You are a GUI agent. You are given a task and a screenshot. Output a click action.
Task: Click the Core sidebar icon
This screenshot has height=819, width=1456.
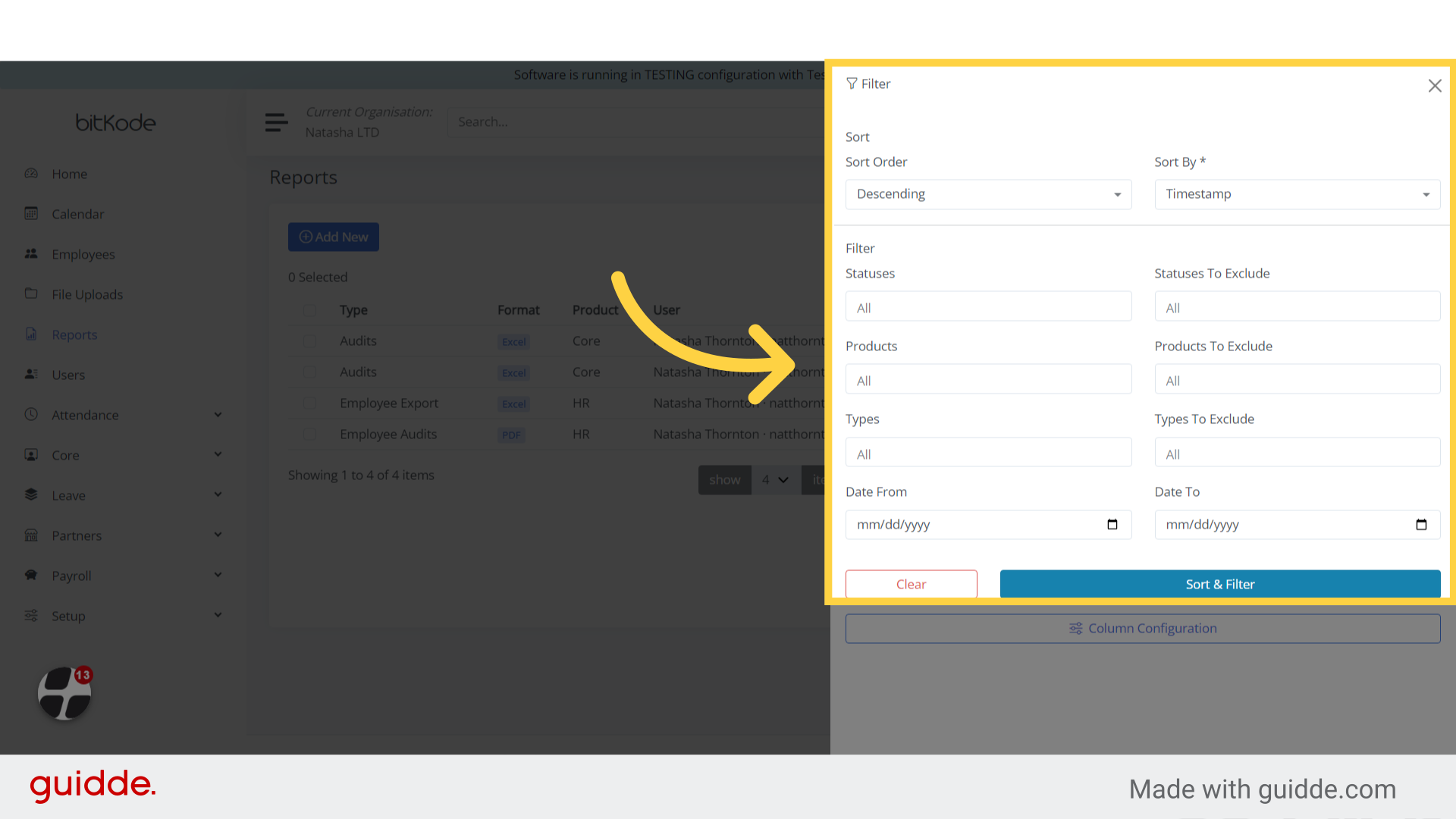point(31,455)
